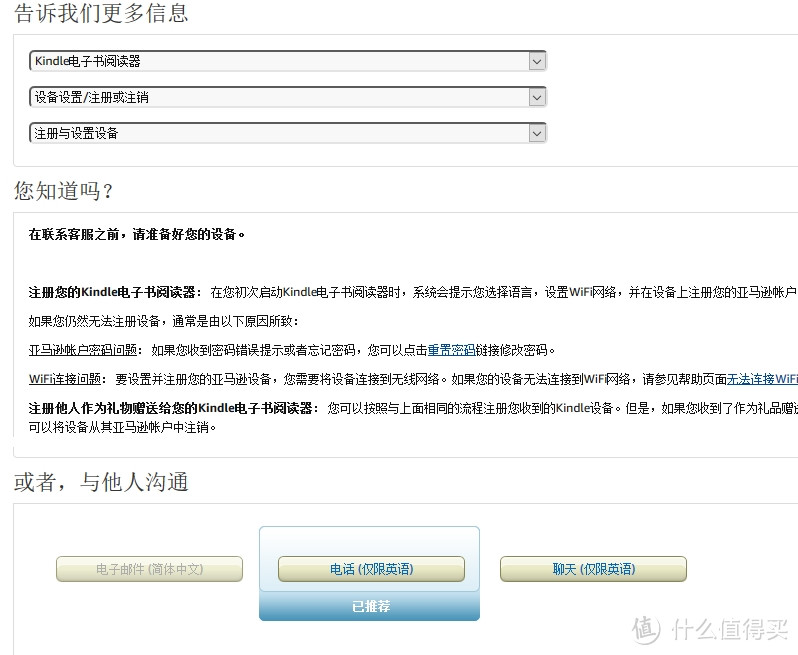Open the 注册与设置设备 dropdown

(288, 133)
